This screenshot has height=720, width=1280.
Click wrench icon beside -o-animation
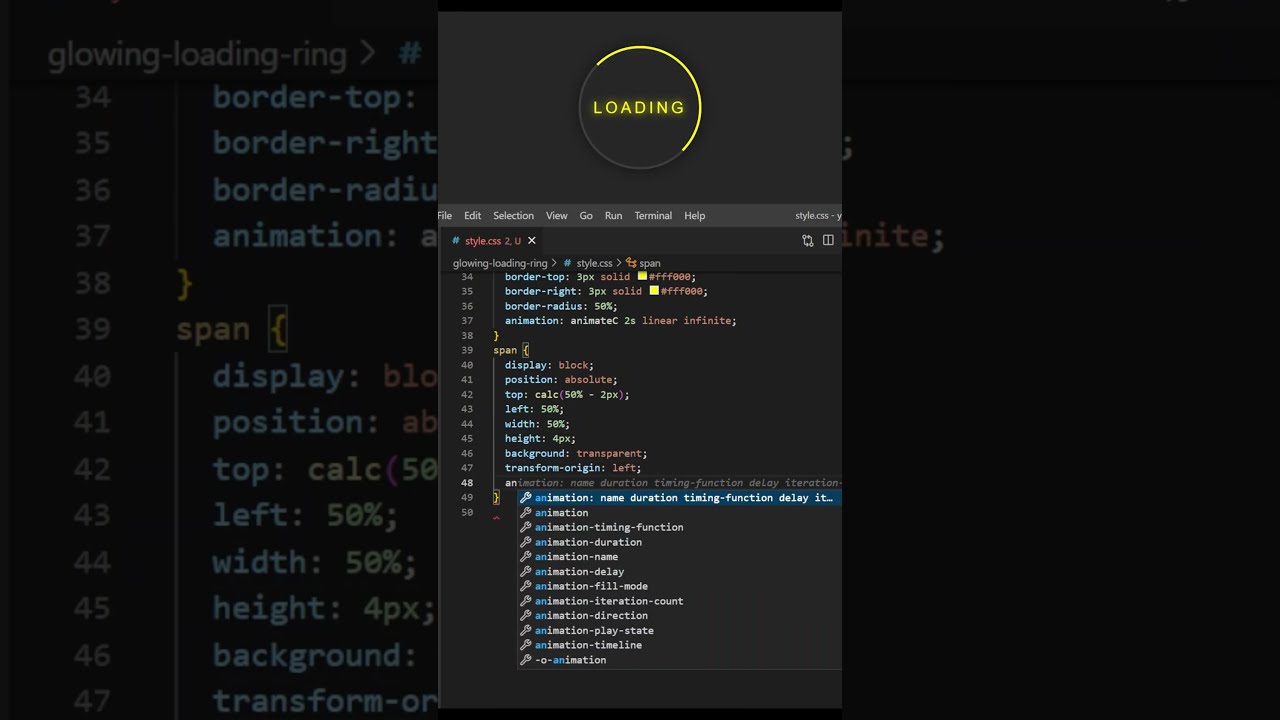(526, 660)
